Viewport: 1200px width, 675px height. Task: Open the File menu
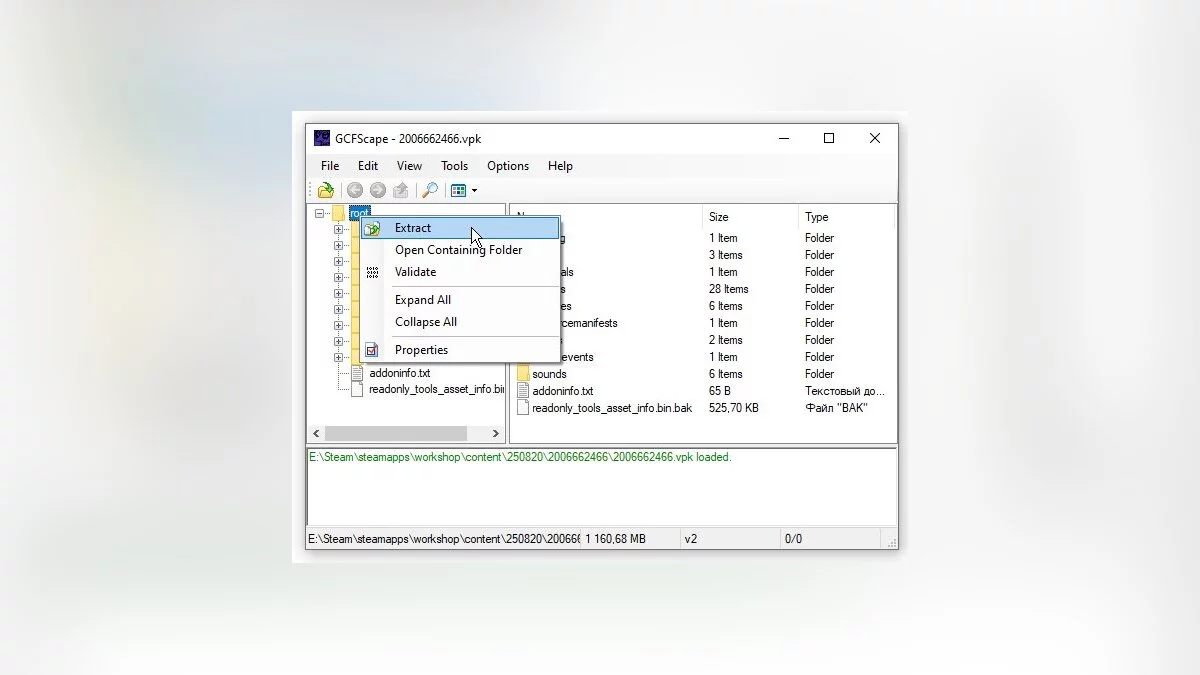[x=330, y=166]
